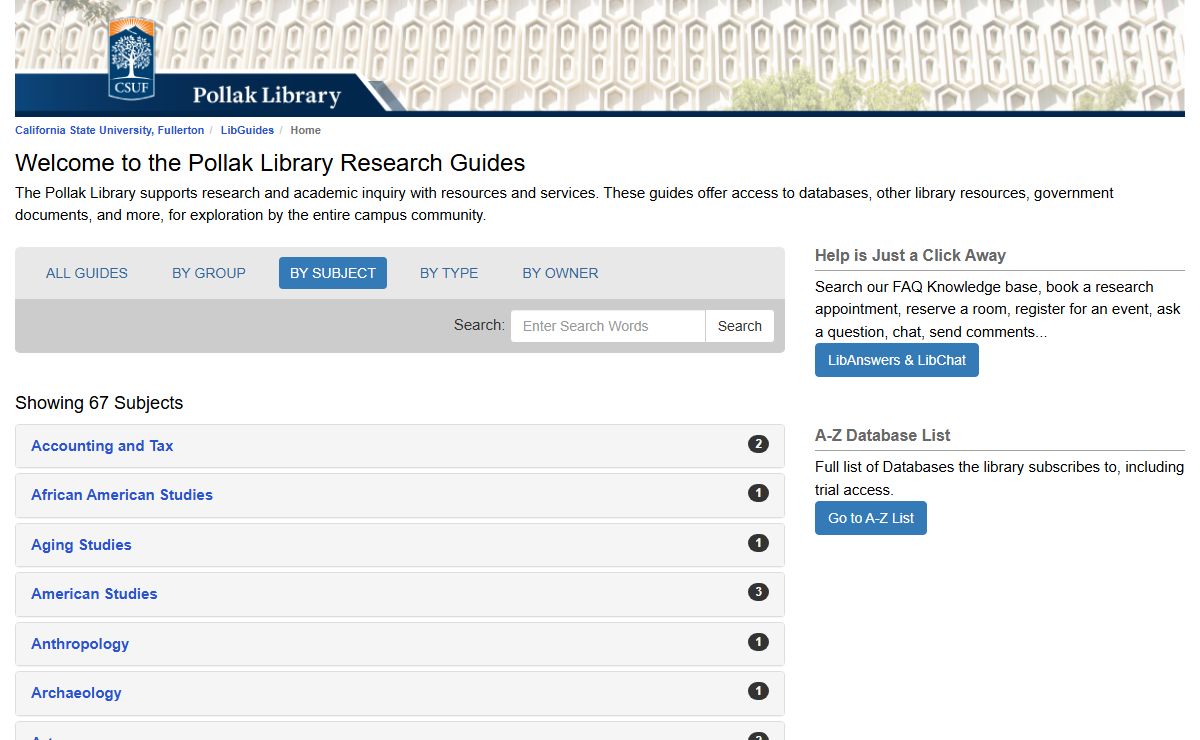Switch to the By Group tab

[209, 273]
